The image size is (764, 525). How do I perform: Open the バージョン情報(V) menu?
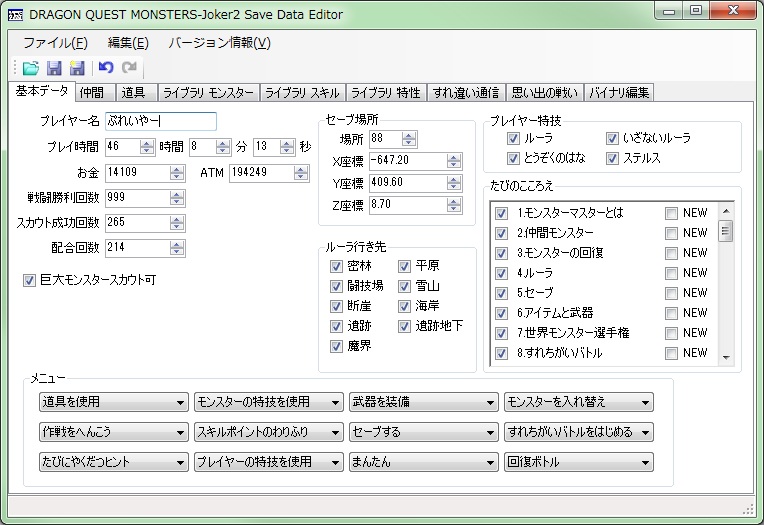(219, 43)
